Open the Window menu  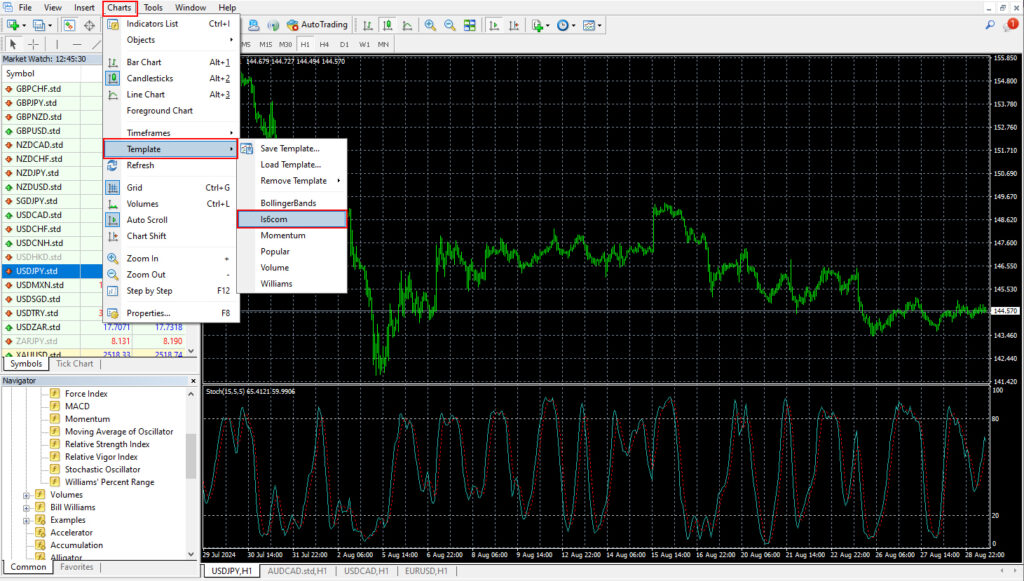click(x=190, y=8)
